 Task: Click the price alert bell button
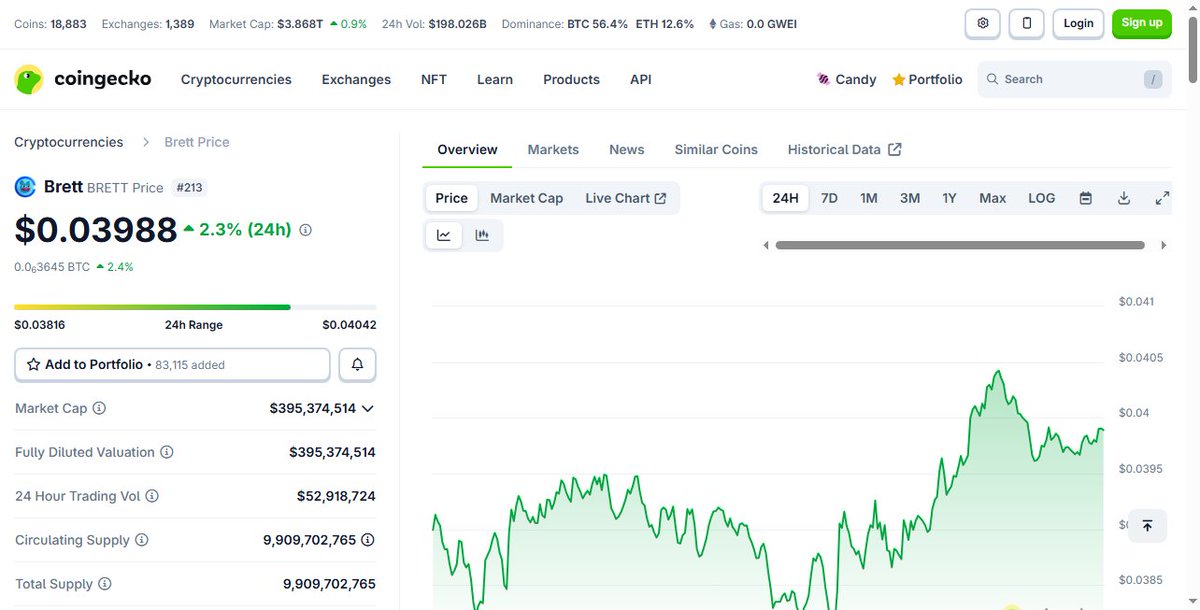358,365
